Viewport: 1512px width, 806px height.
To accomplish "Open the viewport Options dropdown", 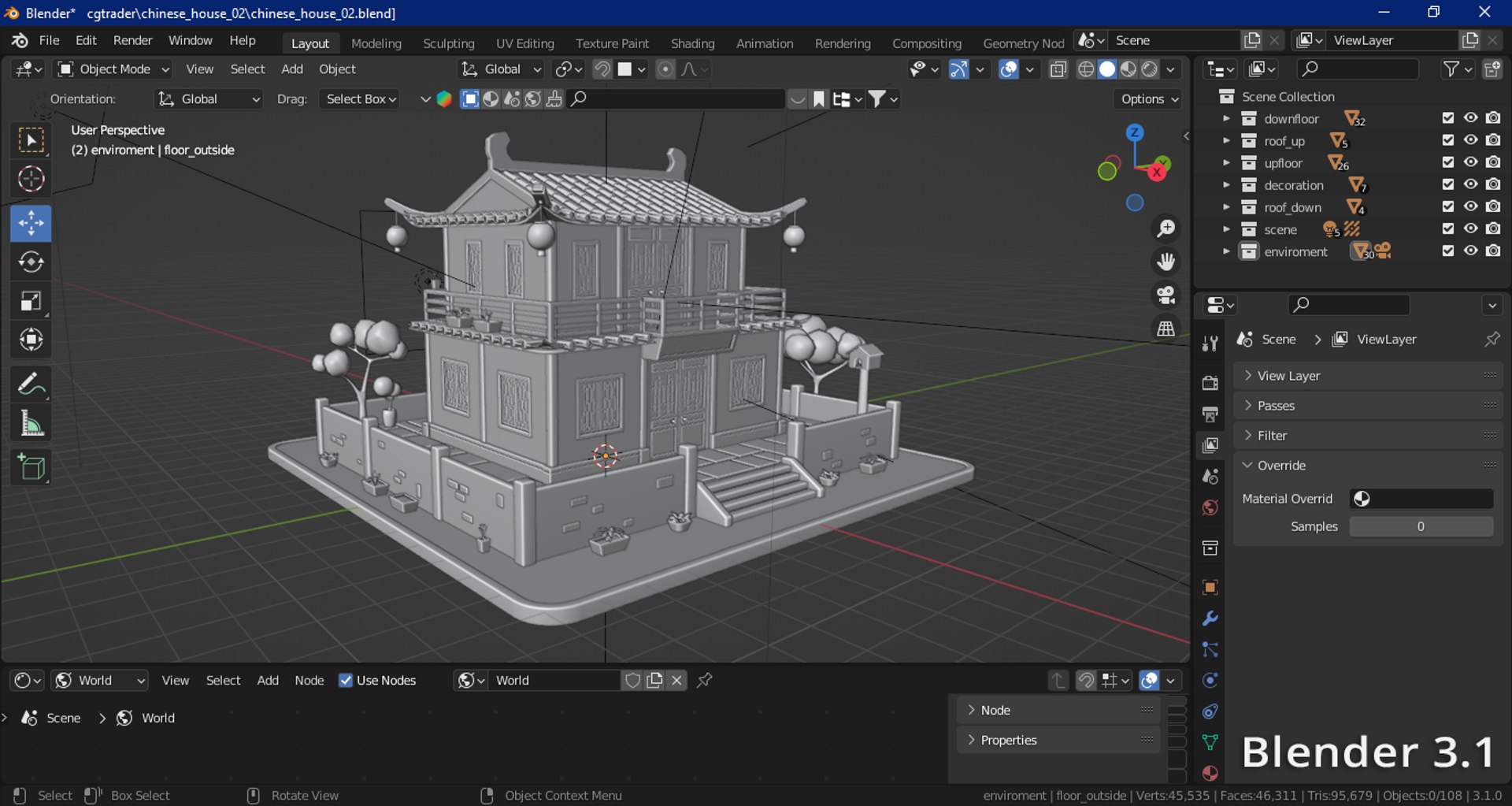I will tap(1150, 98).
